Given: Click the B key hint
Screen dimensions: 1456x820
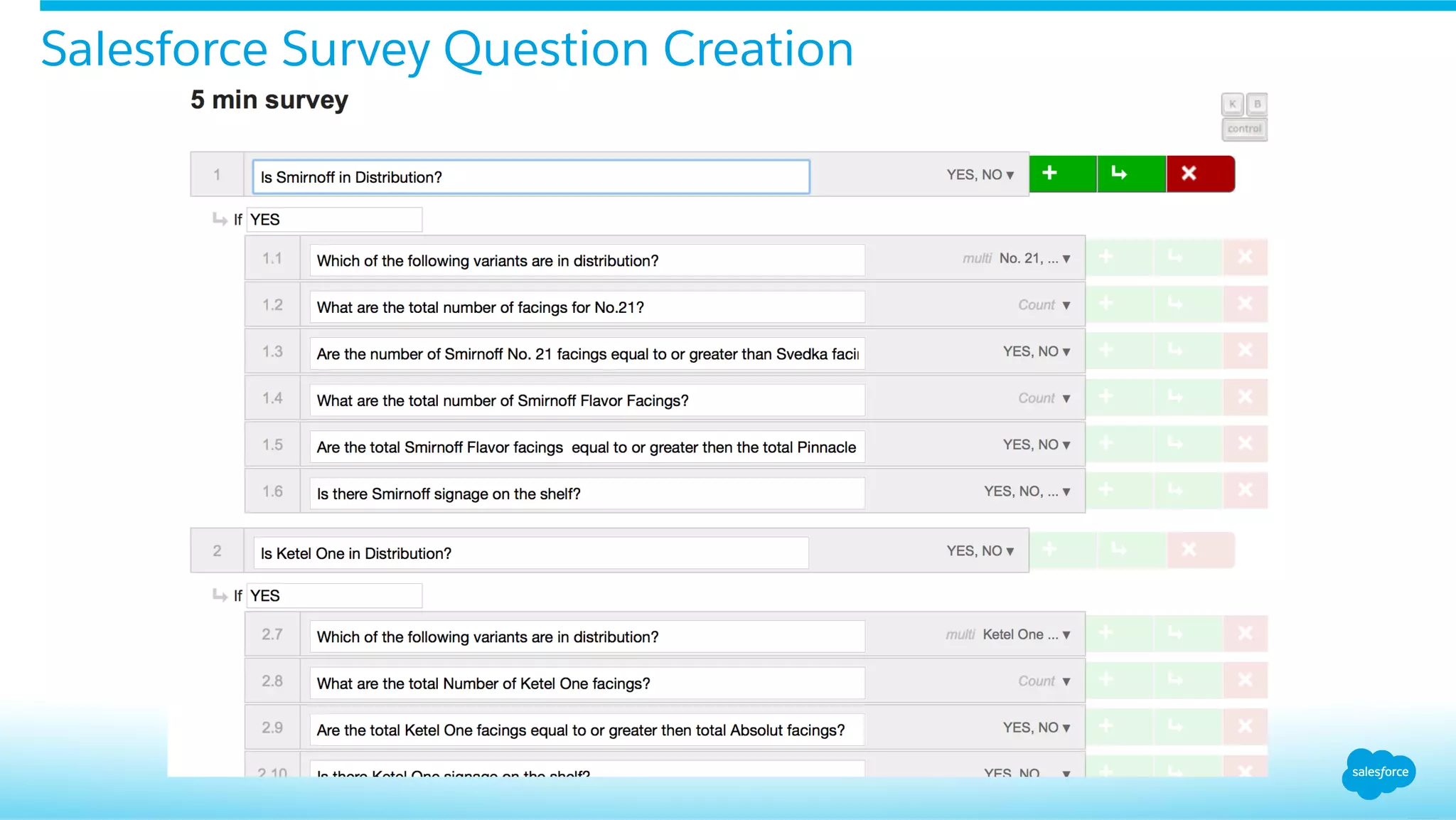Looking at the screenshot, I should point(1257,104).
